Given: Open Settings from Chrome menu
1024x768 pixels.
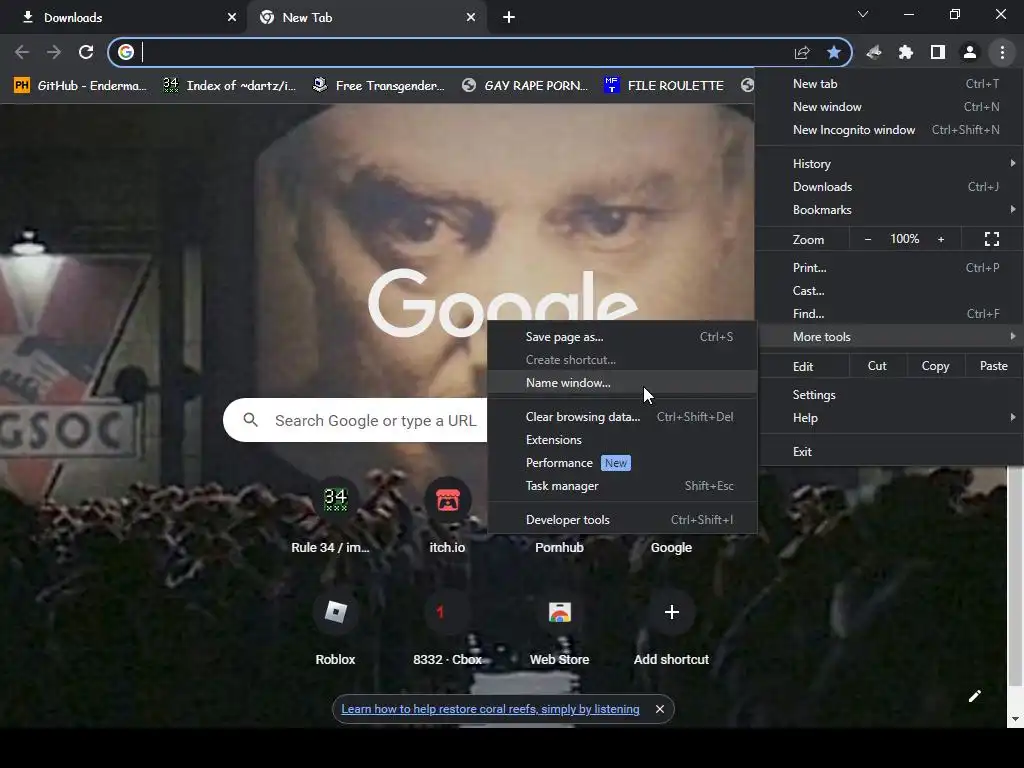Looking at the screenshot, I should 889,394.
